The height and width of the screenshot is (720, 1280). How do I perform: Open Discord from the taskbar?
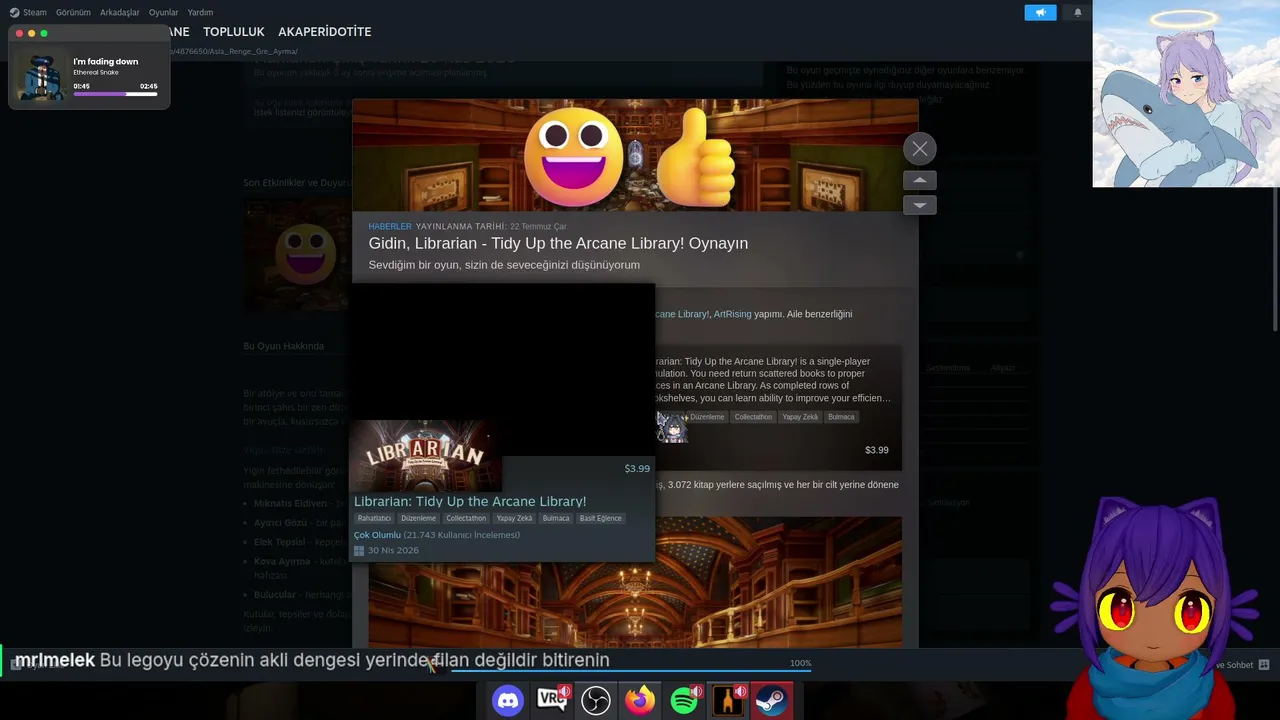(x=508, y=700)
